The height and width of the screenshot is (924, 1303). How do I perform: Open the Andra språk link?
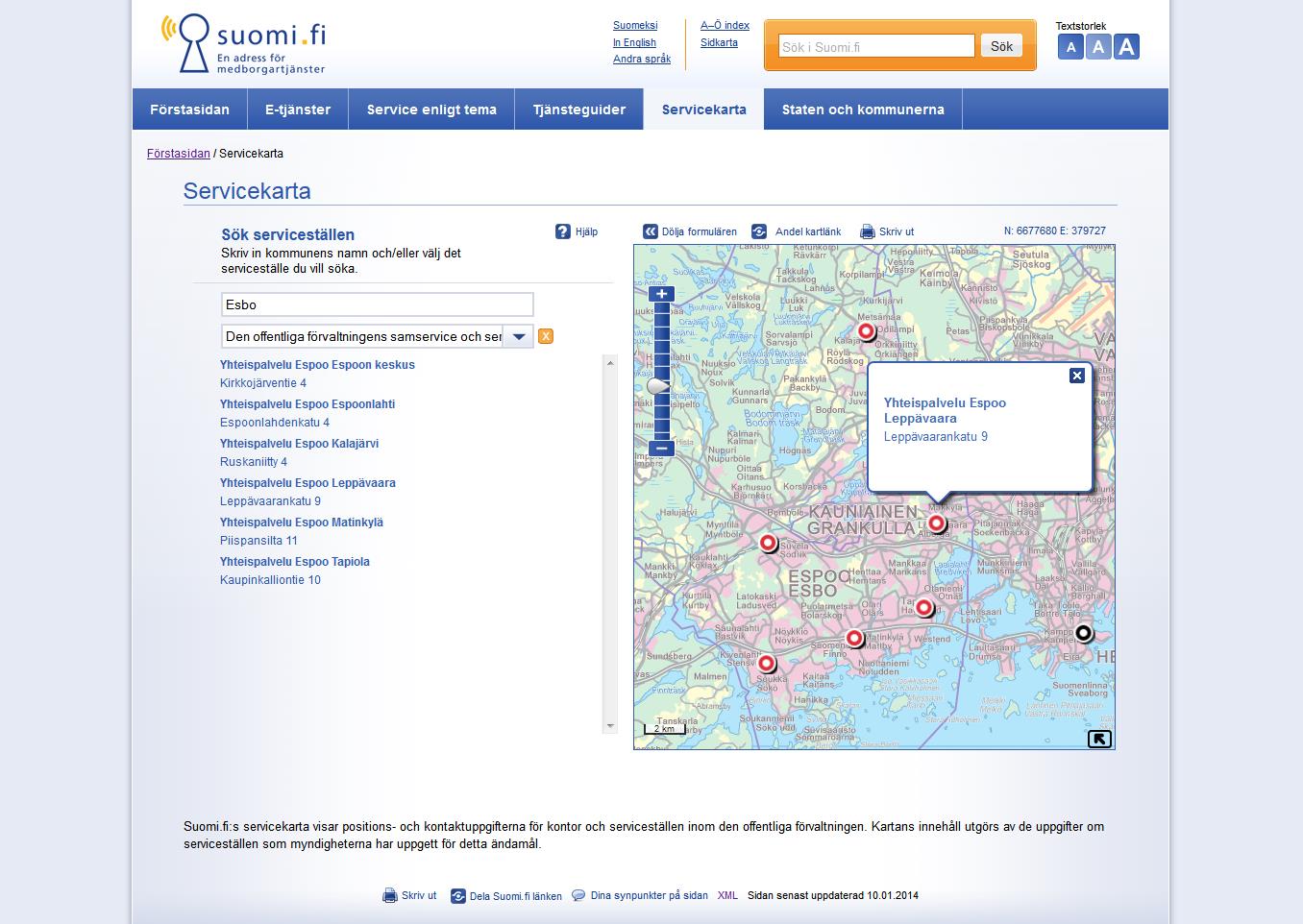[642, 59]
